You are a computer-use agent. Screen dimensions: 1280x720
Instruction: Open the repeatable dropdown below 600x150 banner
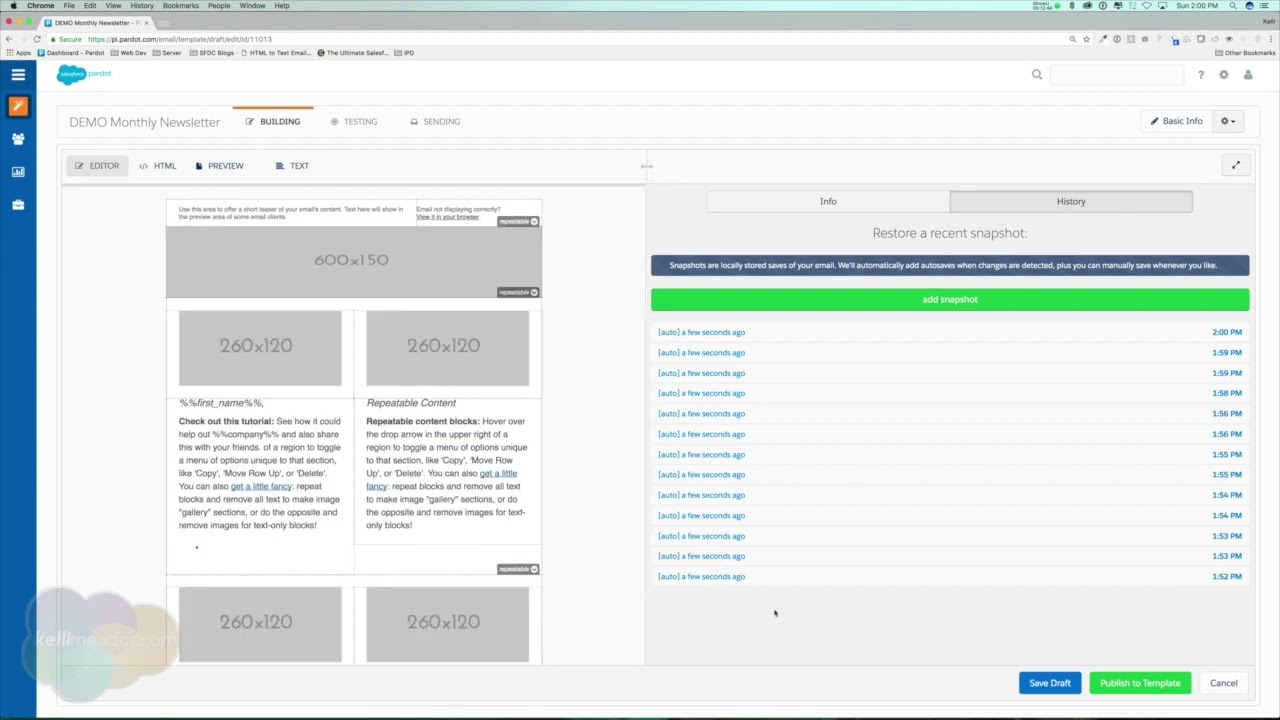519,292
